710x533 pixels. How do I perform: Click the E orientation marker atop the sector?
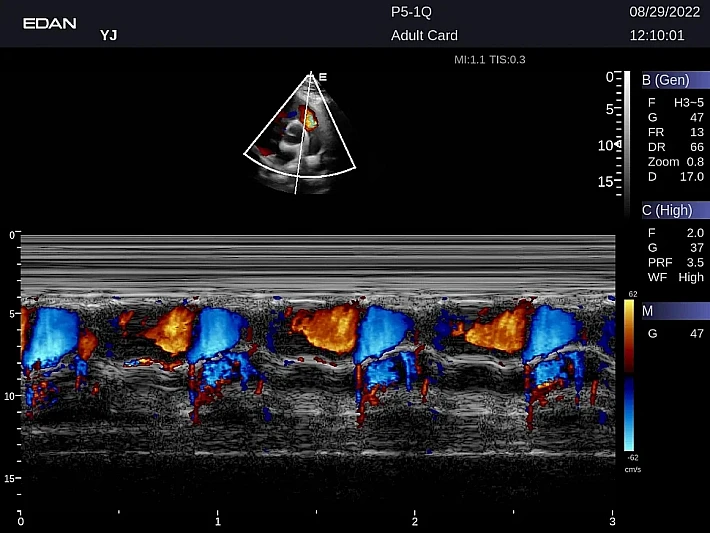point(323,75)
